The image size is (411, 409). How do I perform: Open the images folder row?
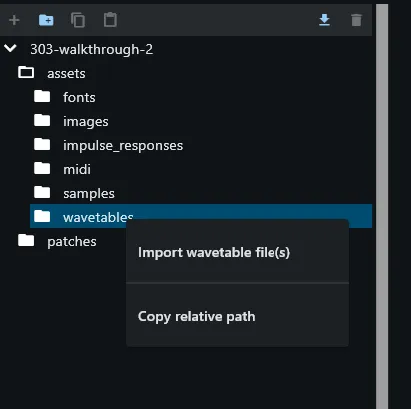point(201,122)
